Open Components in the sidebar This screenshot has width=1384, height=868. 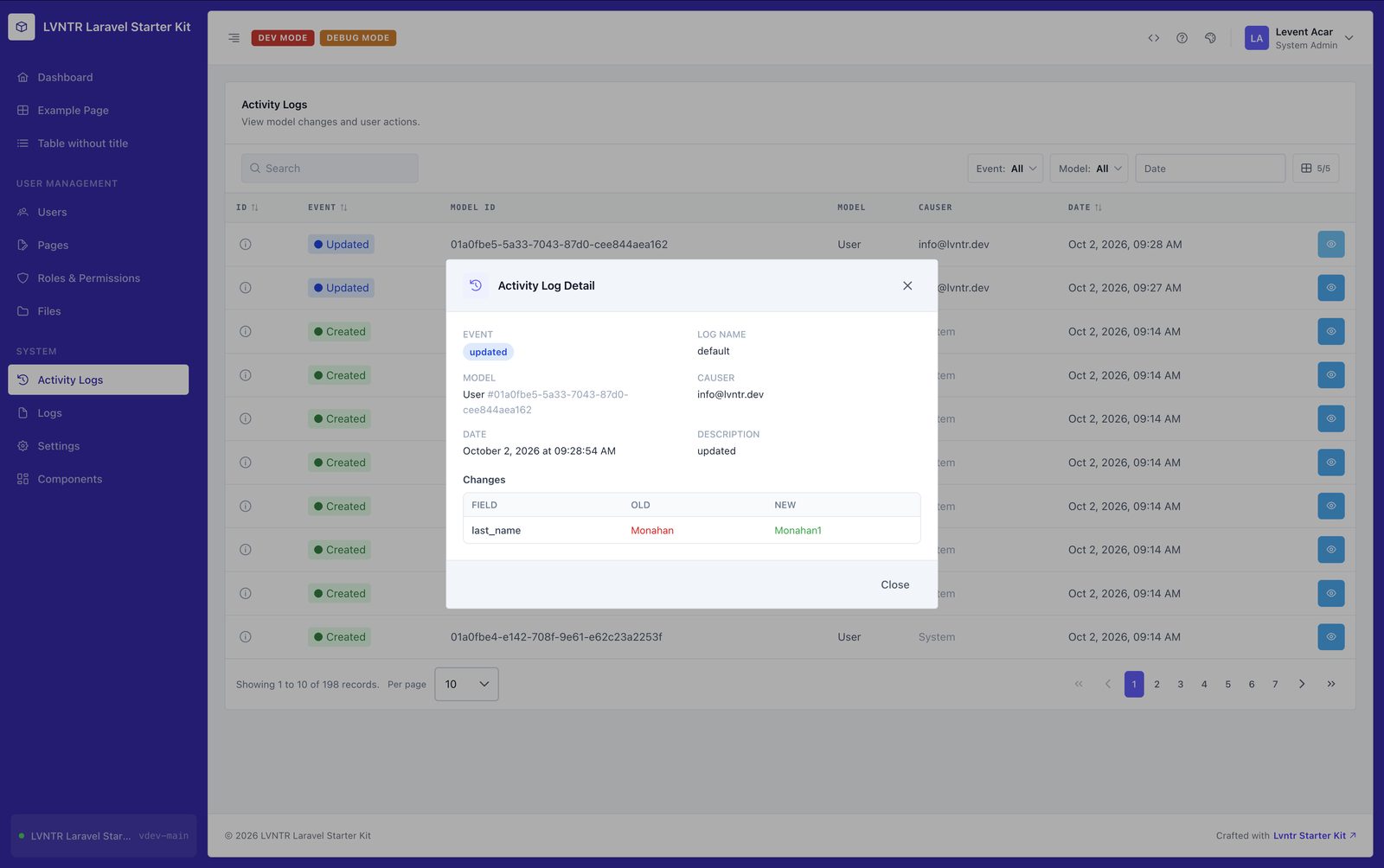tap(99, 479)
